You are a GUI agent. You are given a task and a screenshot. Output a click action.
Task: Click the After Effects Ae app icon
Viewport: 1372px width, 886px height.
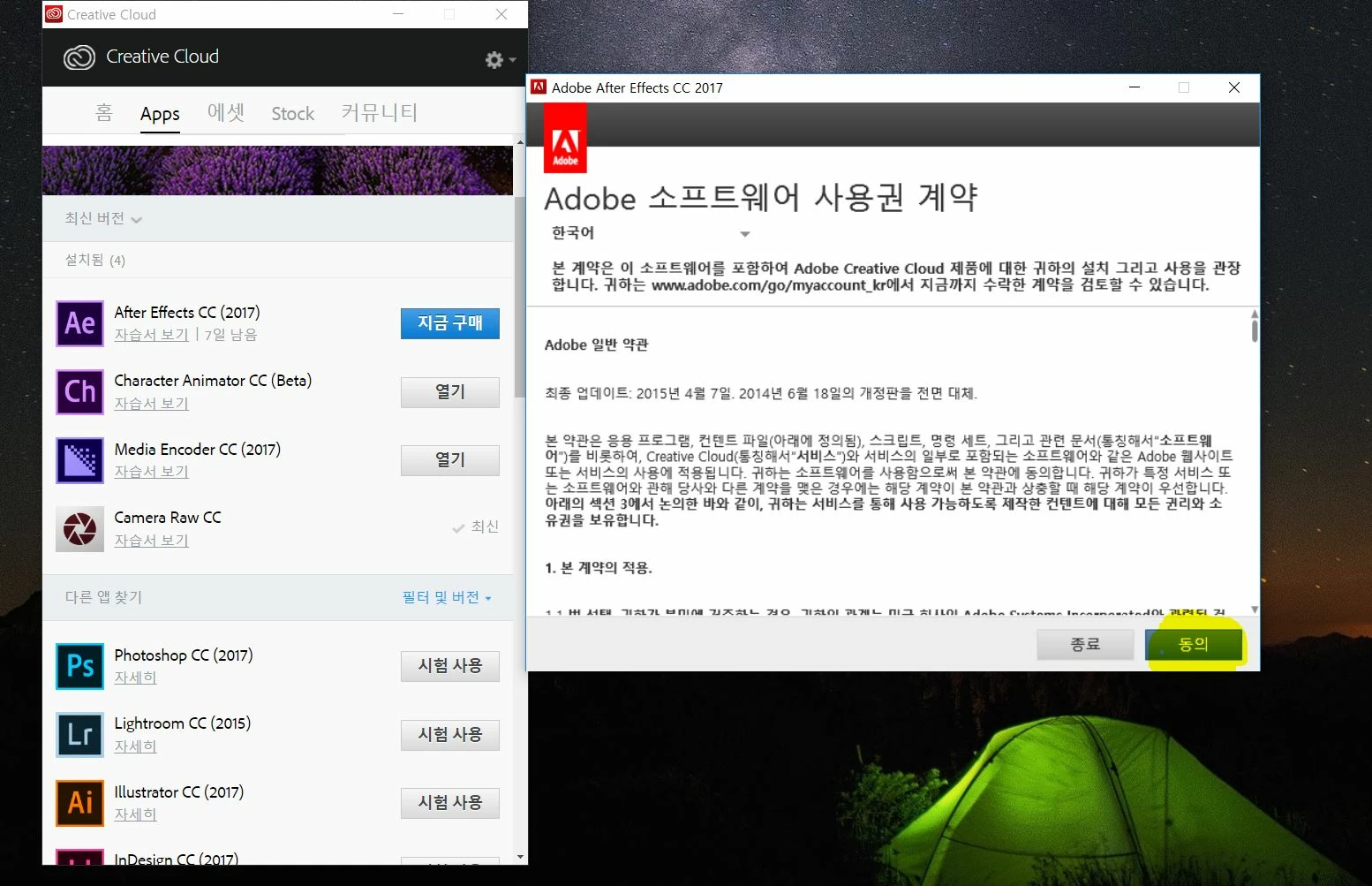79,323
